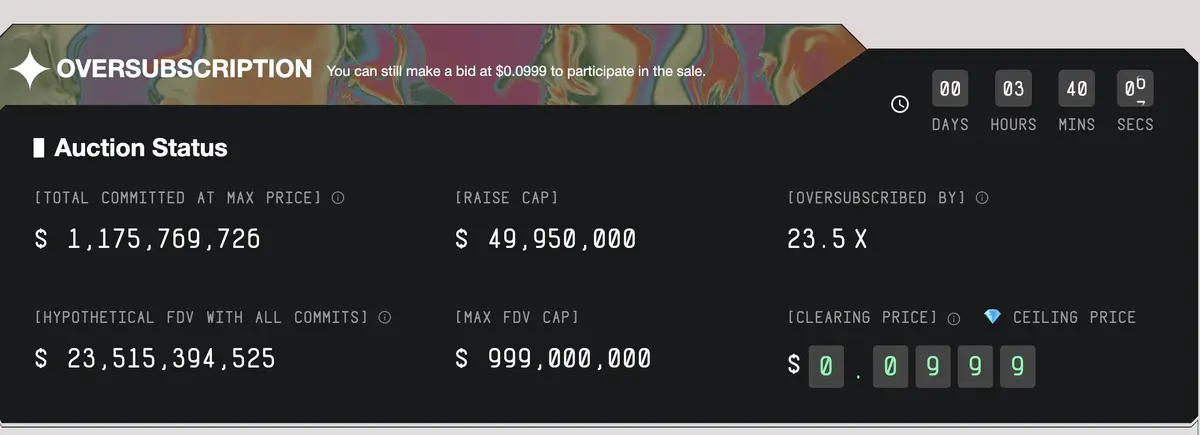Screen dimensions: 1200x435
Task: Click the Mins countdown box showing 40
Action: 1077,89
